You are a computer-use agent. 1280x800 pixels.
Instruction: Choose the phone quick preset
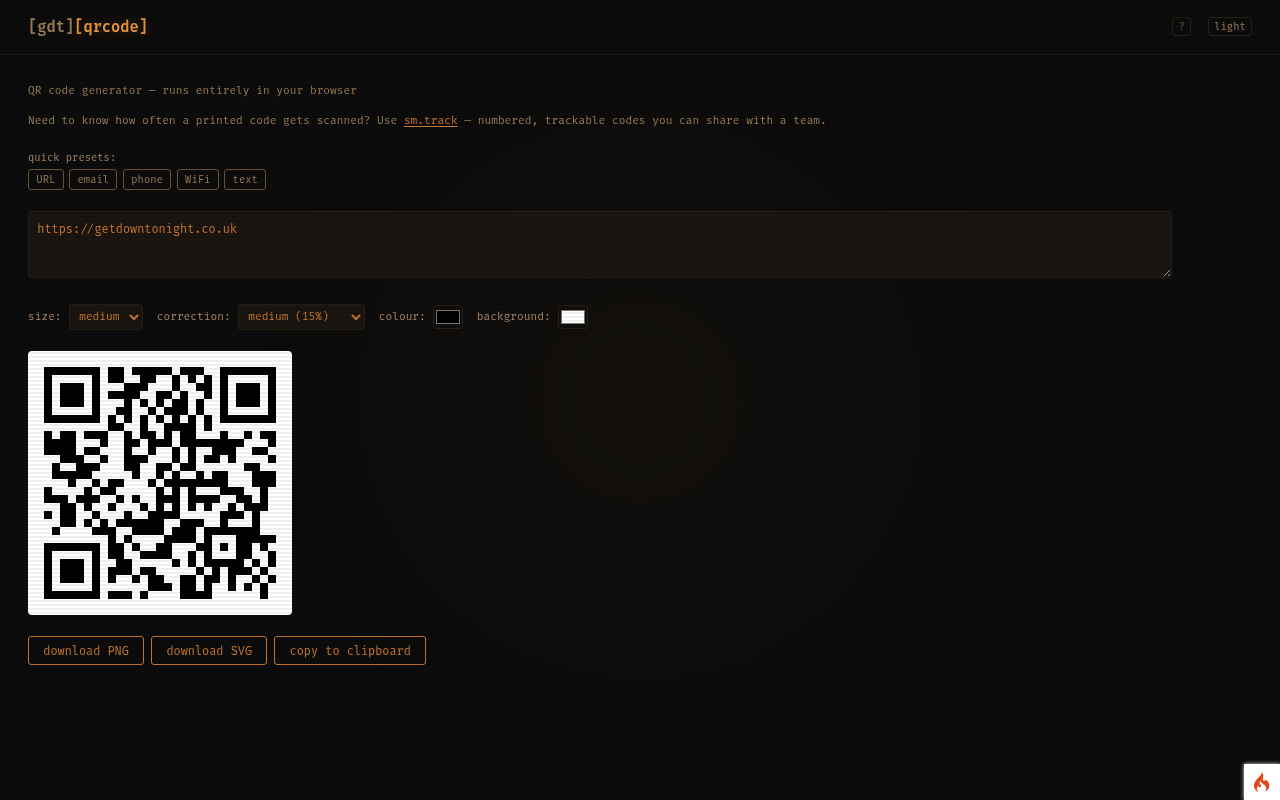pyautogui.click(x=147, y=179)
